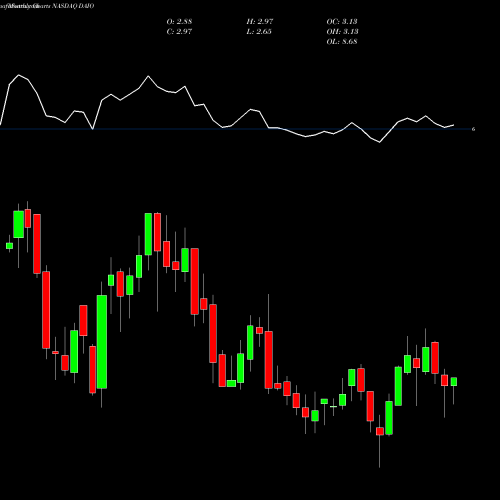The image size is (500, 500).
Task: Select the OC: 3.13 readout
Action: pyautogui.click(x=342, y=22)
